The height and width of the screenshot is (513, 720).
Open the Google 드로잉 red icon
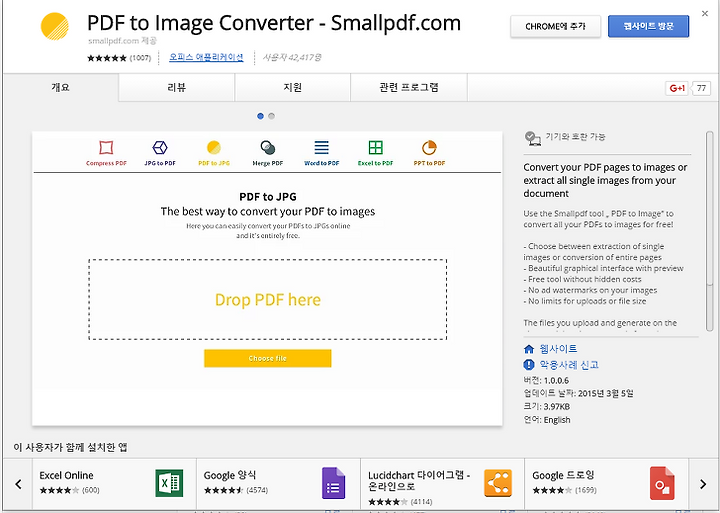tap(662, 483)
